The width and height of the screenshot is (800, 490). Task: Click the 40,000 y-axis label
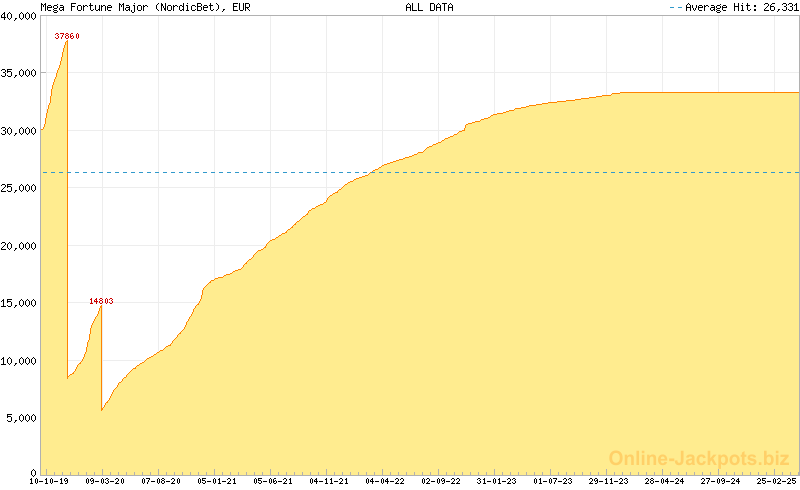point(19,15)
